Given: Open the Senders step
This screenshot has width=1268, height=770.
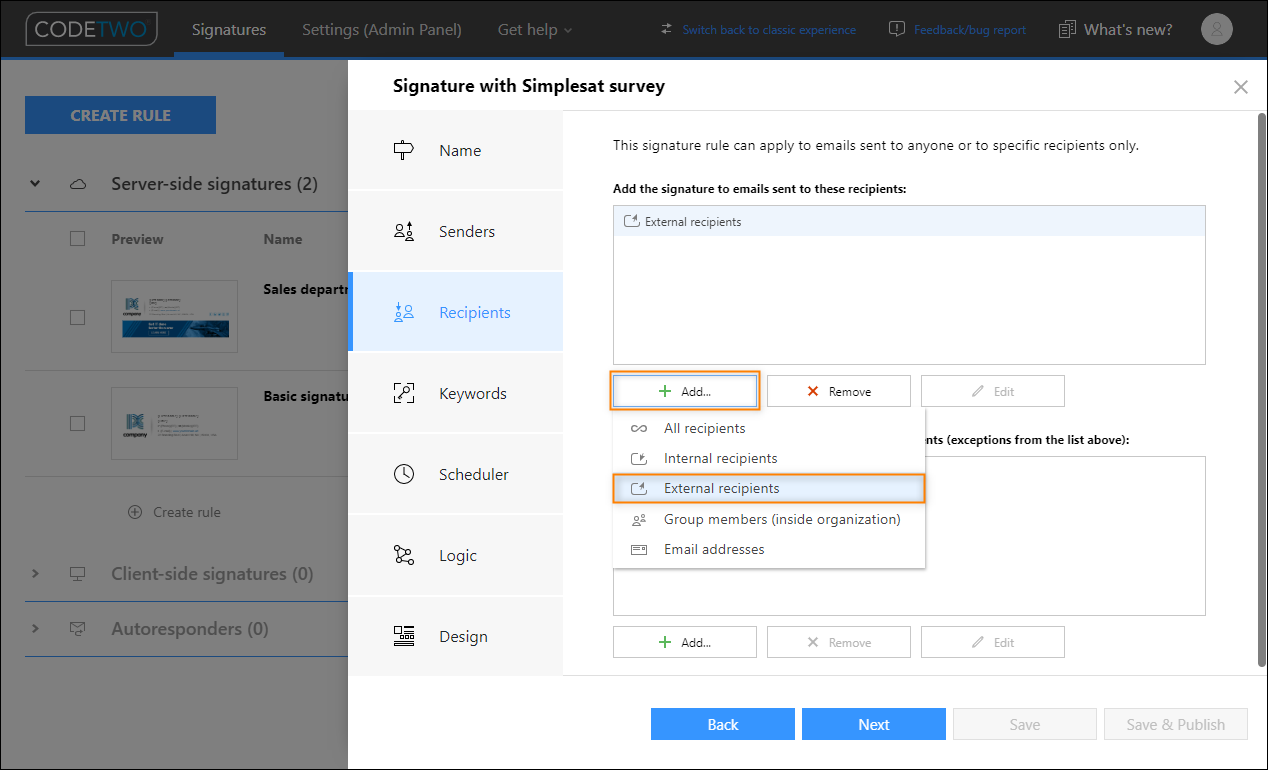Looking at the screenshot, I should pos(456,232).
